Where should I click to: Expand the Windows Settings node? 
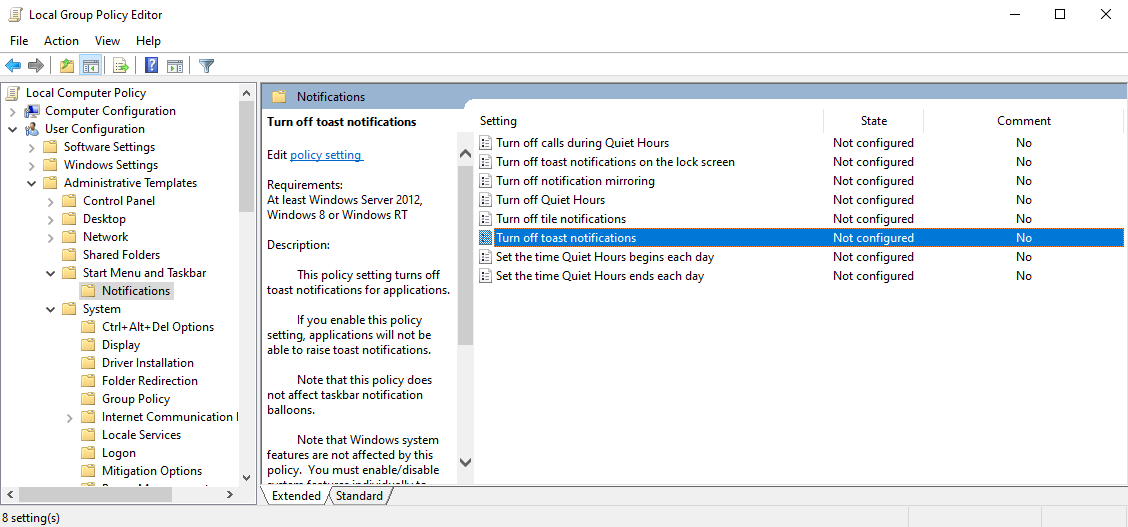click(x=32, y=165)
